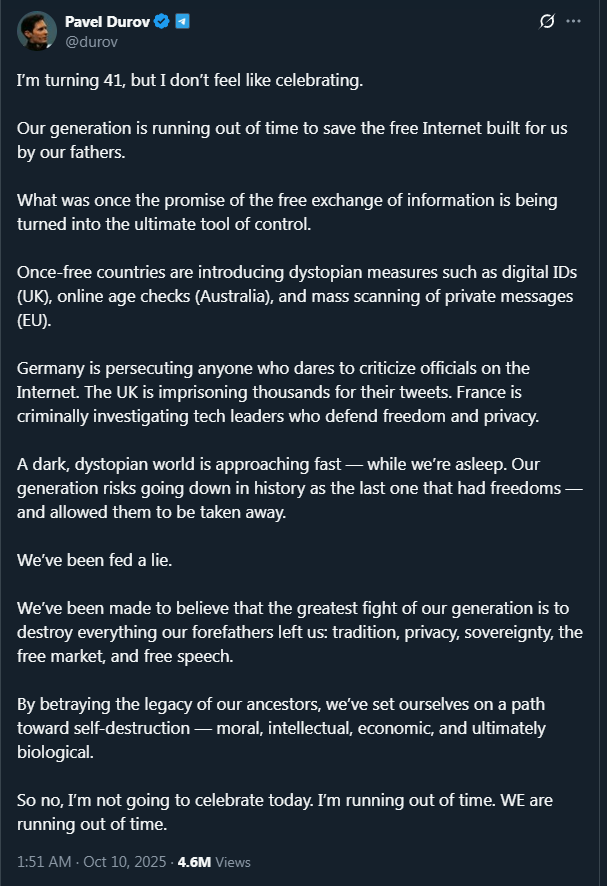This screenshot has height=886, width=607.
Task: Open the @durov handle link
Action: click(x=91, y=41)
